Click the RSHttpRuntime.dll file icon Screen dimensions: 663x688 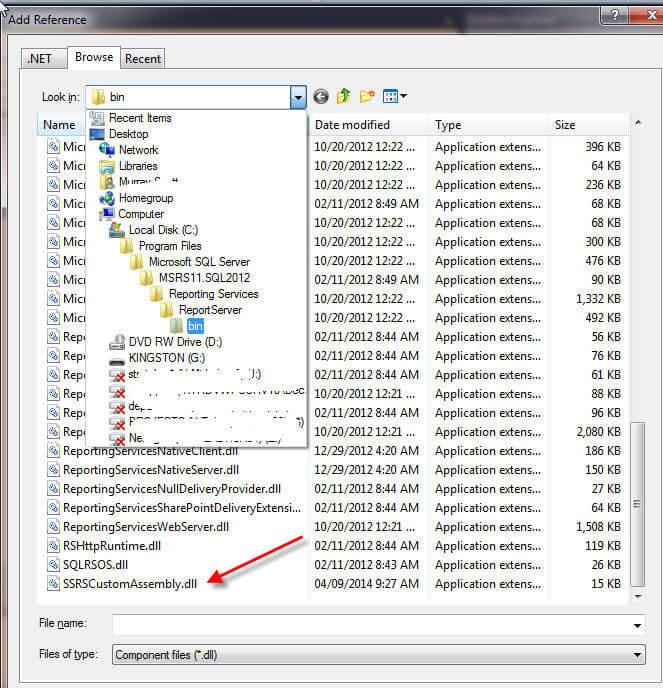click(53, 546)
